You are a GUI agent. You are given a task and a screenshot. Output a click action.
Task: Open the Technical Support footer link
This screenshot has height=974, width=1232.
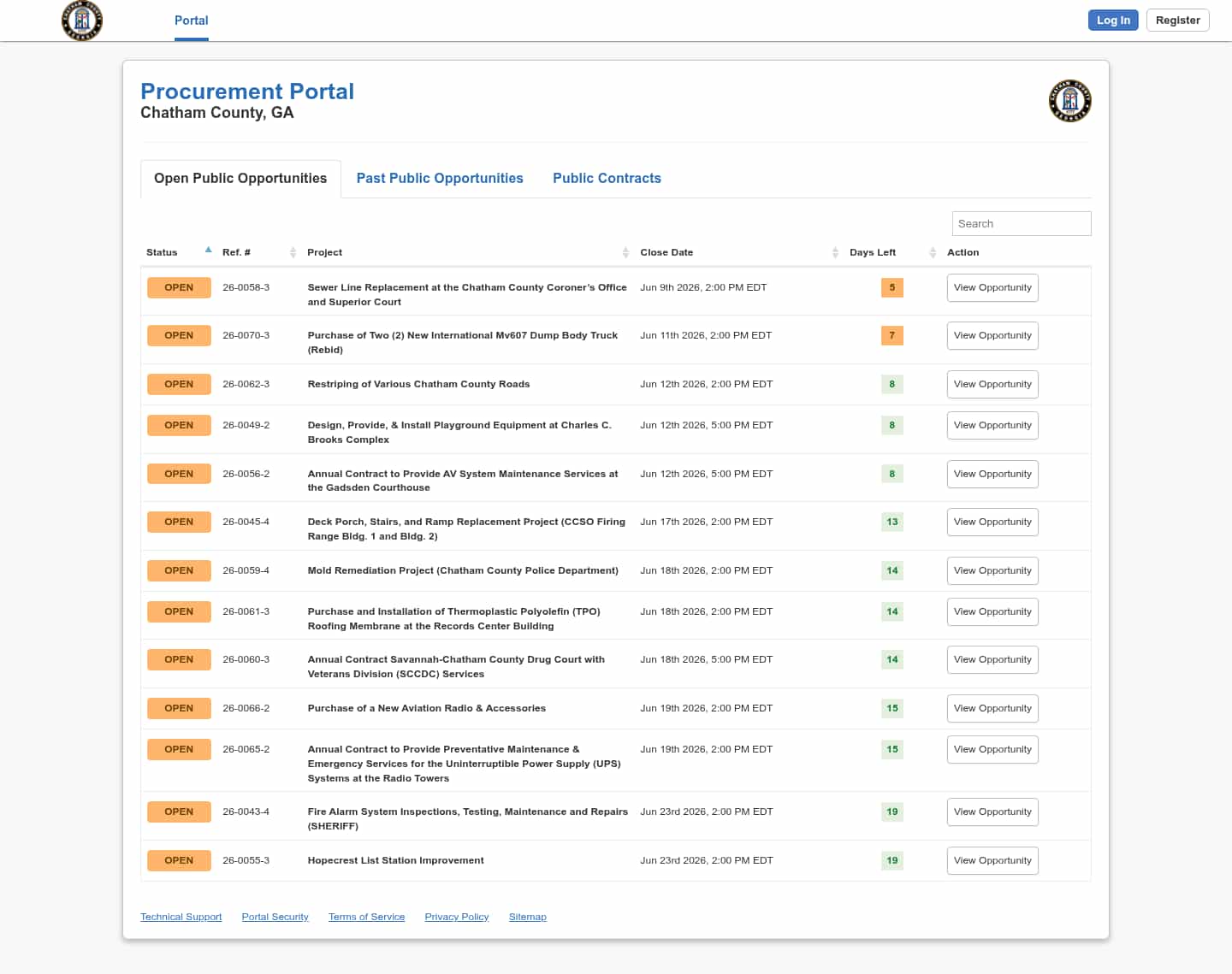181,917
